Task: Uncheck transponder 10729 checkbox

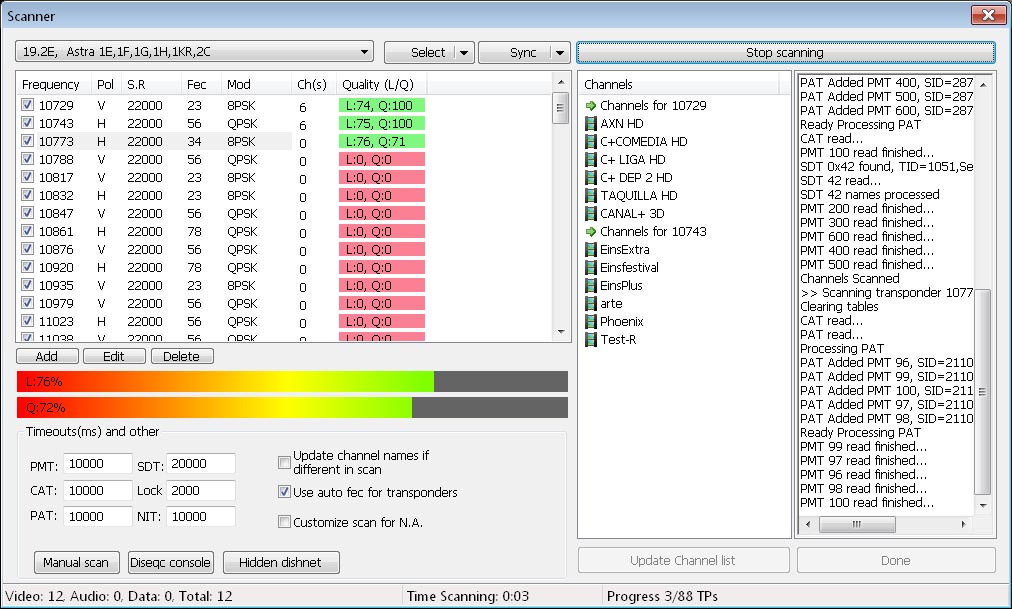Action: [x=27, y=105]
